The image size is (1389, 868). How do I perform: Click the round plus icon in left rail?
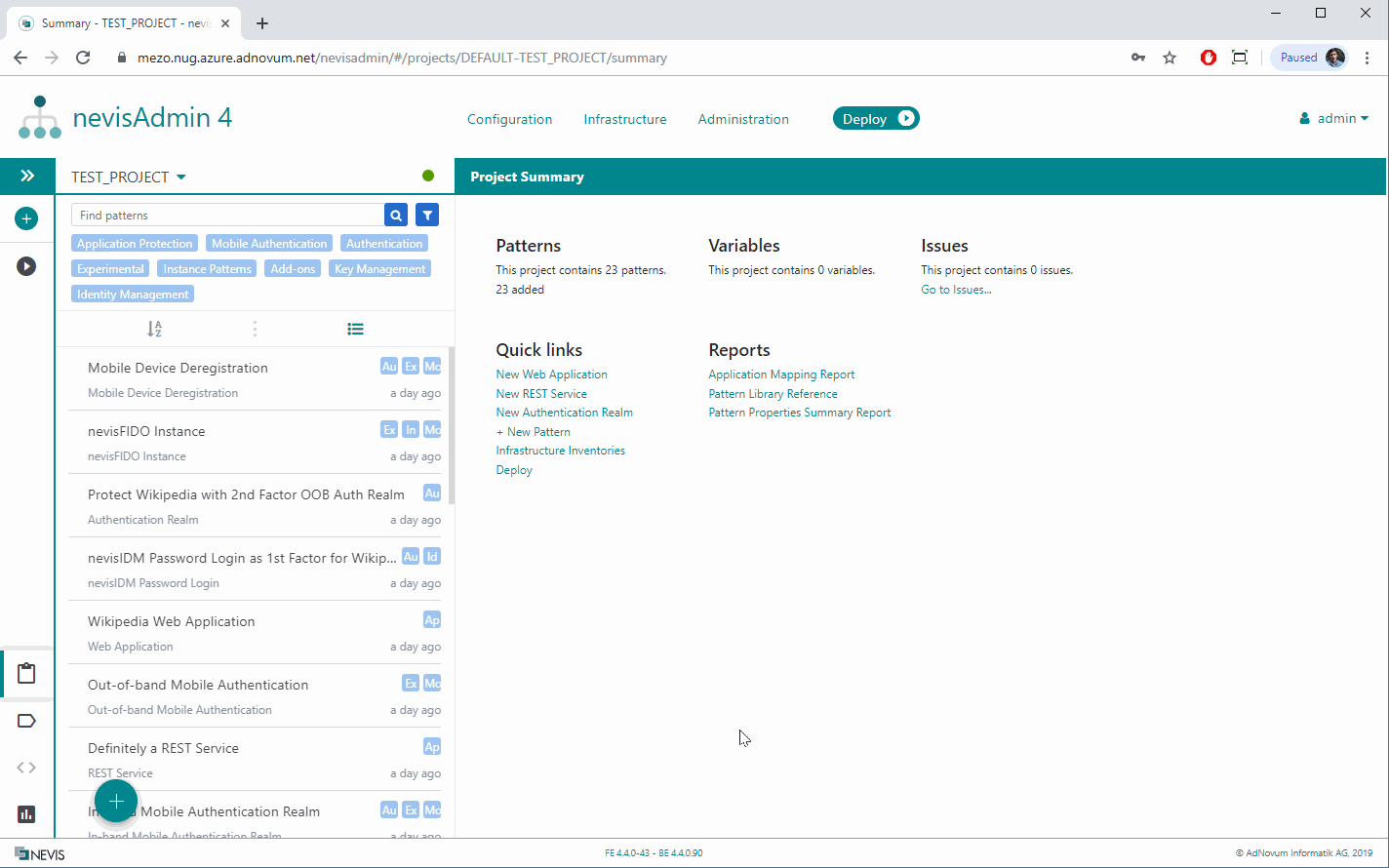(x=26, y=218)
